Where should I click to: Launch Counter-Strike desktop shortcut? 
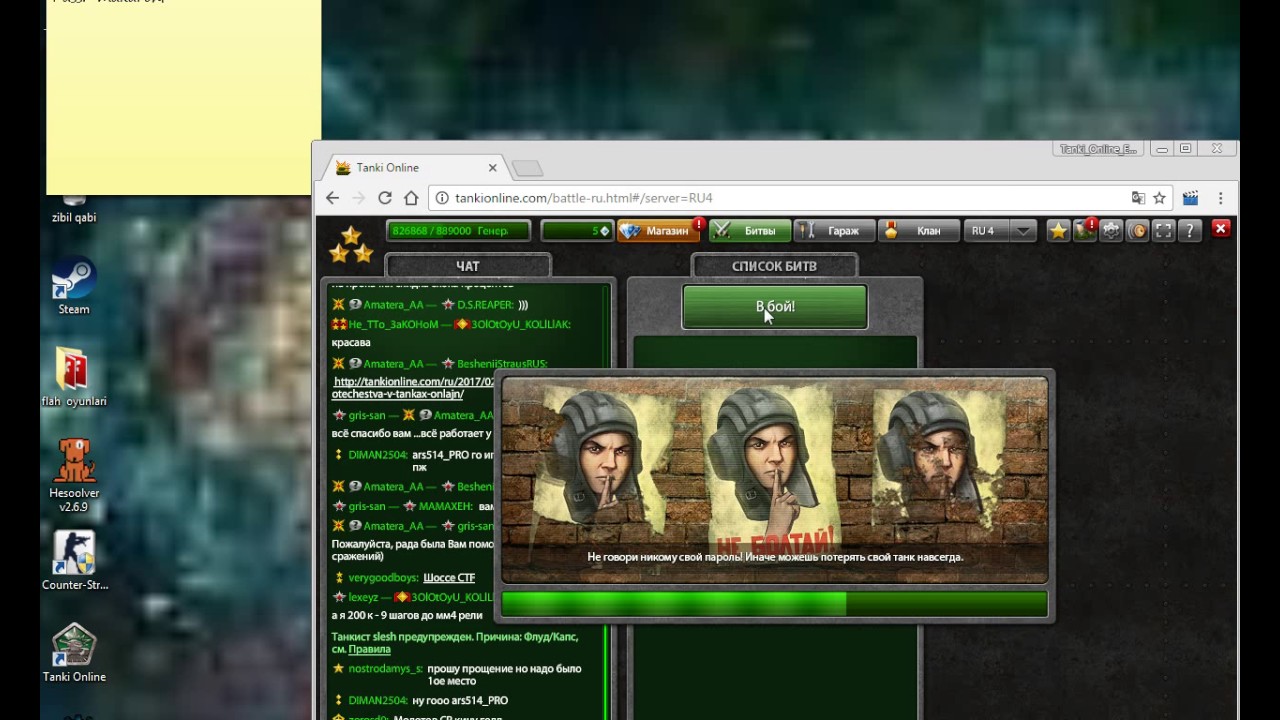tap(74, 560)
